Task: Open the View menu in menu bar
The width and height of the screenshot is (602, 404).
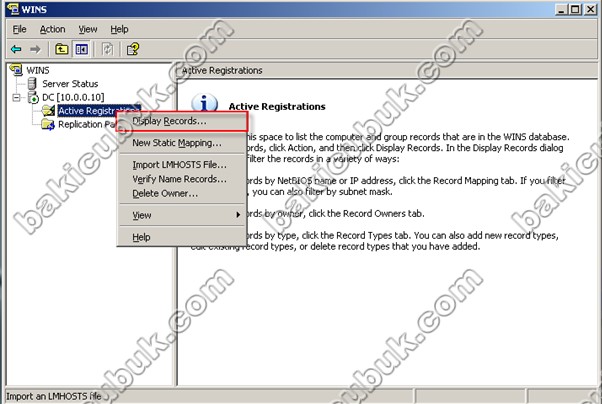Action: [x=88, y=29]
